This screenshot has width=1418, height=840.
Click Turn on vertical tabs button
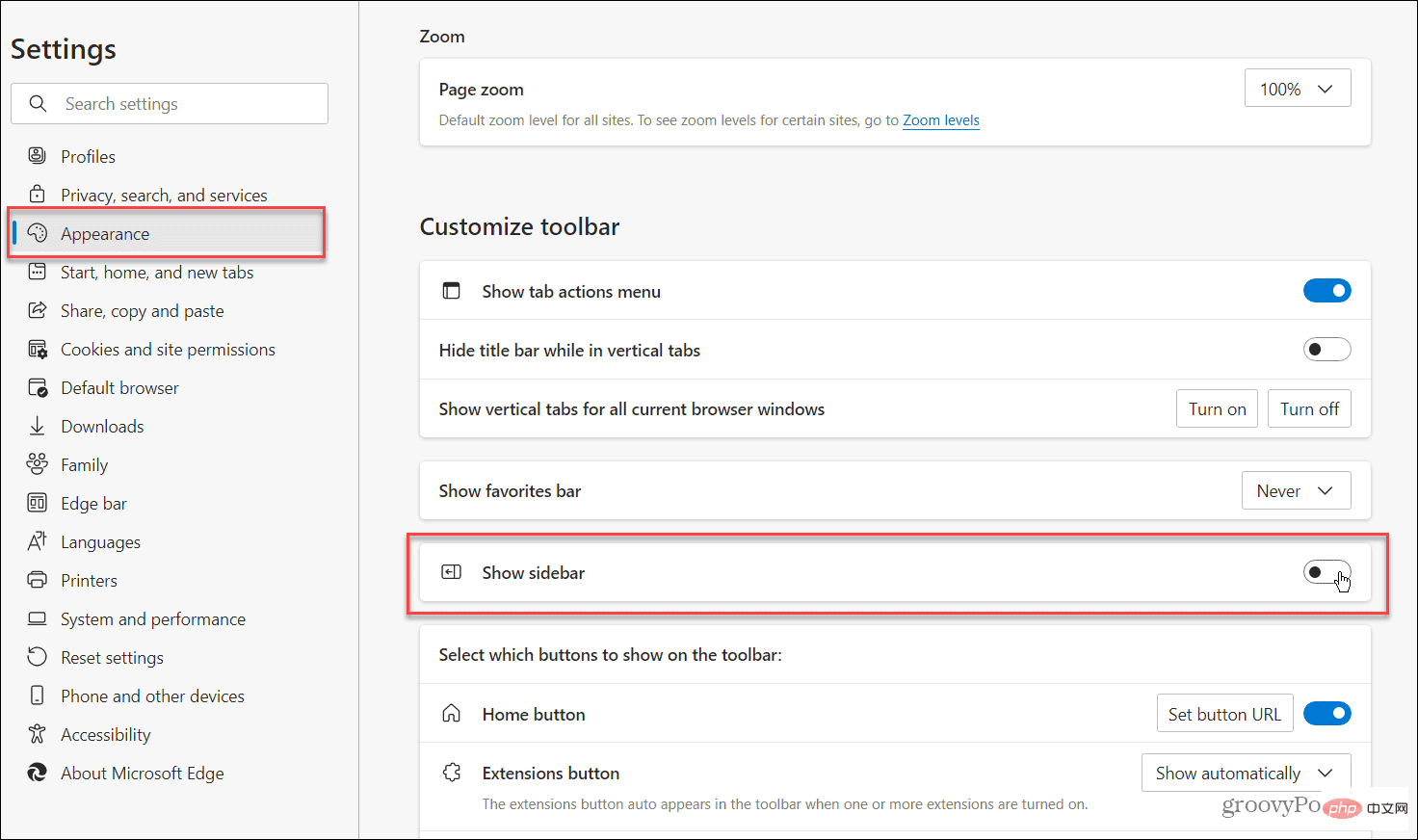coord(1217,408)
